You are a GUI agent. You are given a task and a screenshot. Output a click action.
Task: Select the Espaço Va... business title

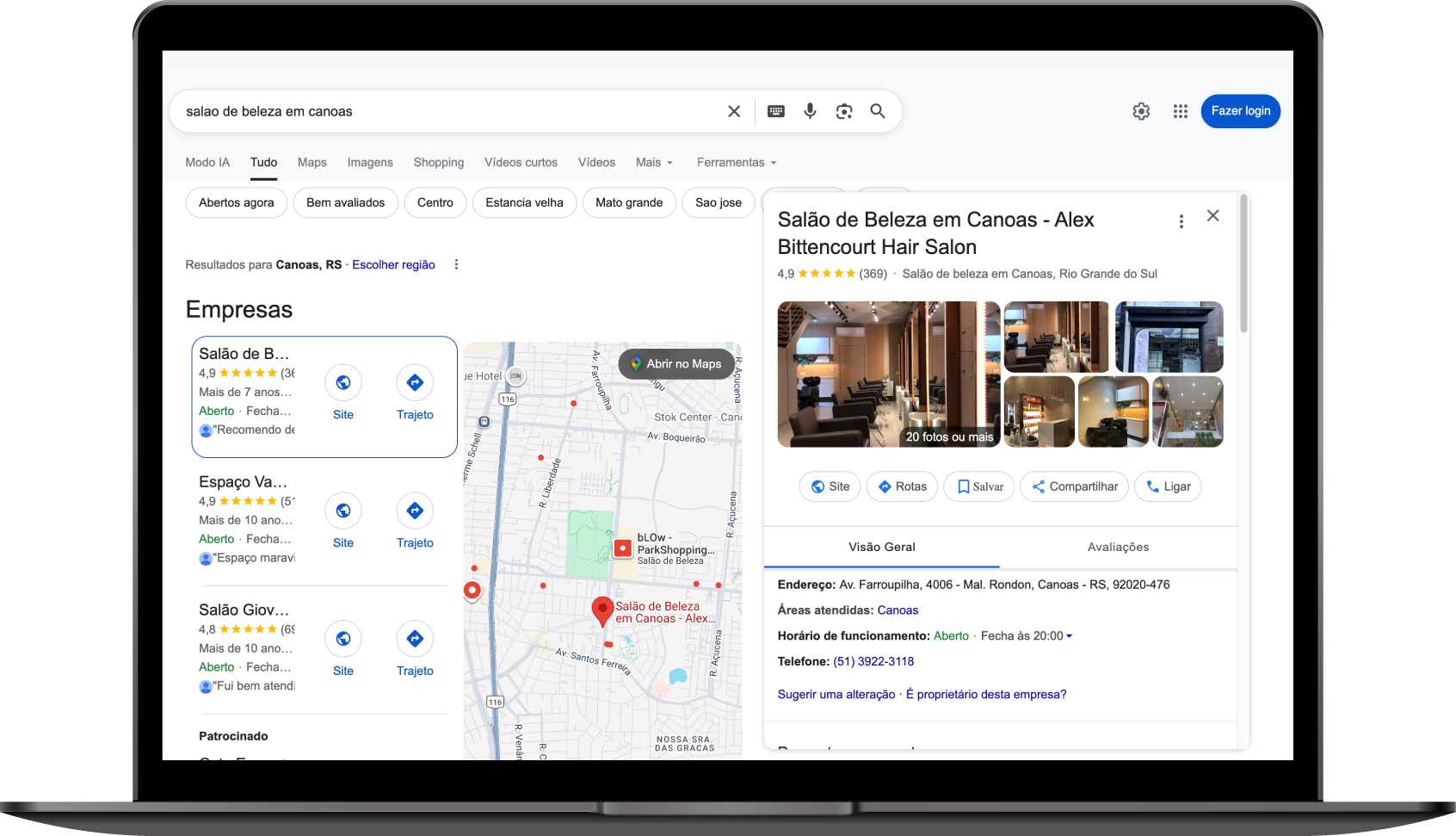click(244, 481)
